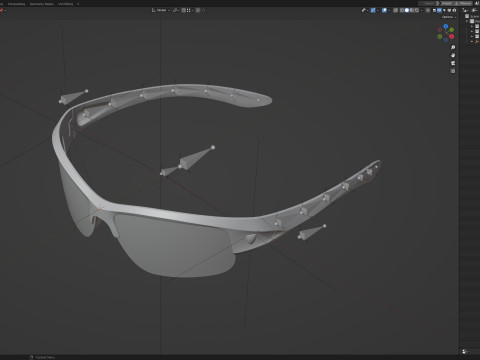The image size is (480, 360).
Task: Click the Manual button in top bar
Action: coord(464,3)
